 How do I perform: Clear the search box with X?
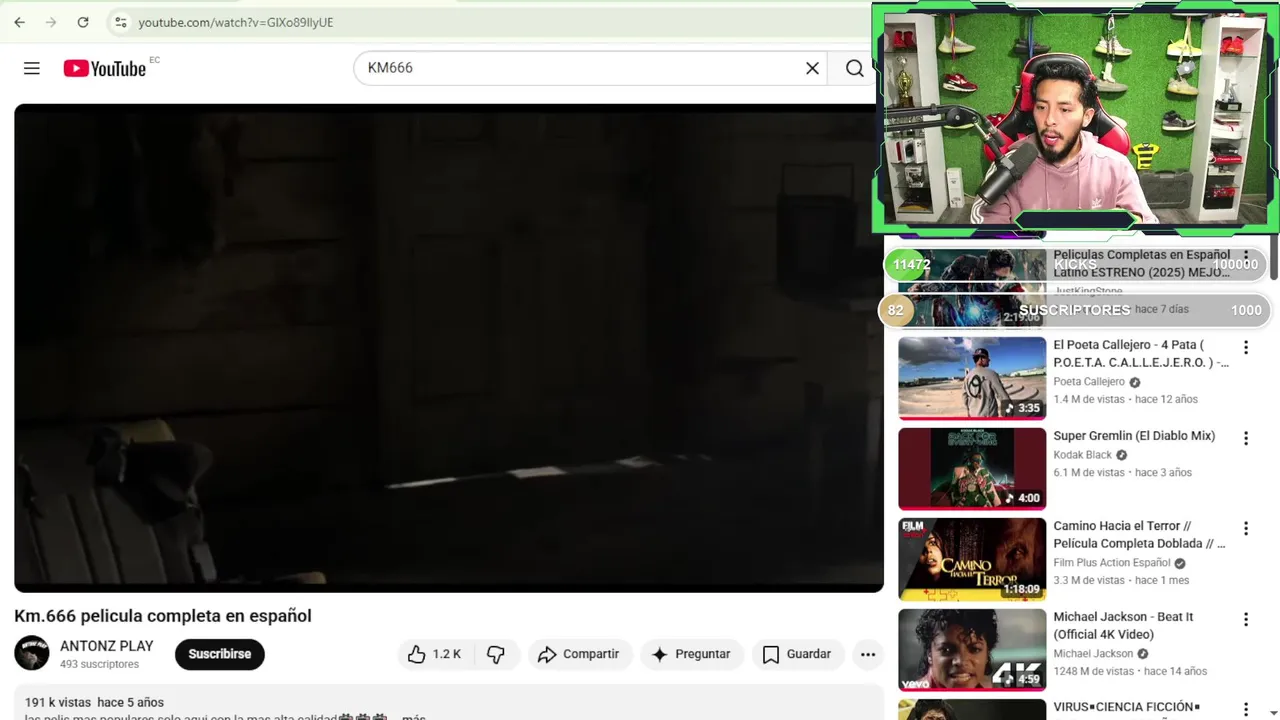813,68
